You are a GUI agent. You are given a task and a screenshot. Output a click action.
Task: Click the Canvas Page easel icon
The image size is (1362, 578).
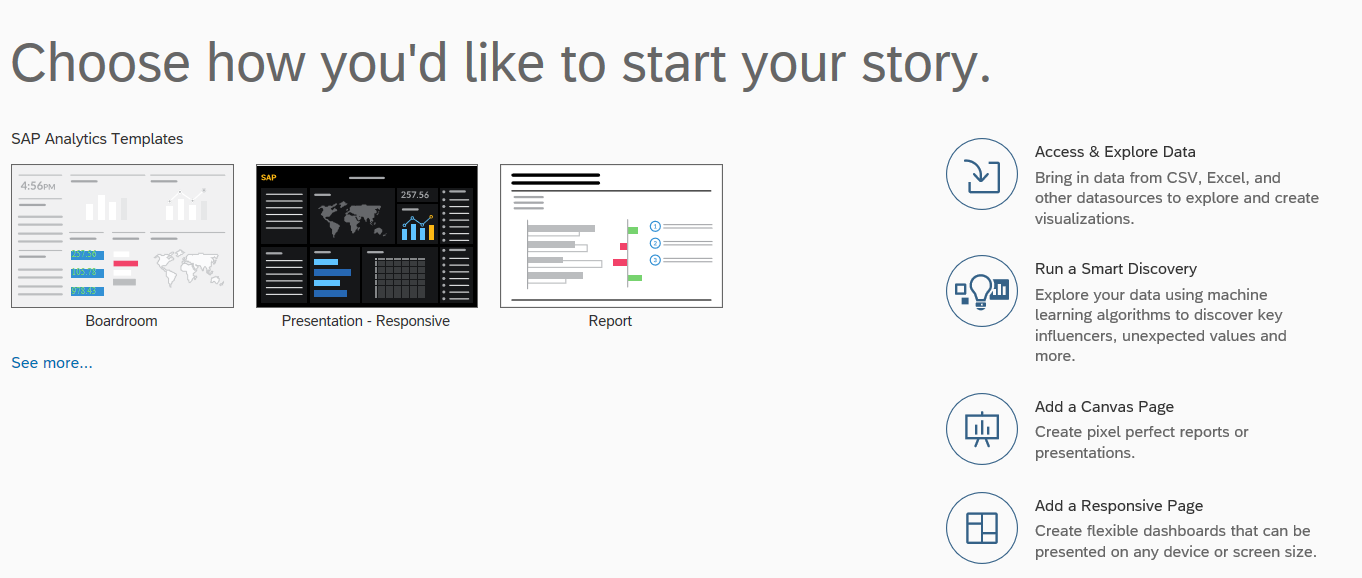coord(981,429)
